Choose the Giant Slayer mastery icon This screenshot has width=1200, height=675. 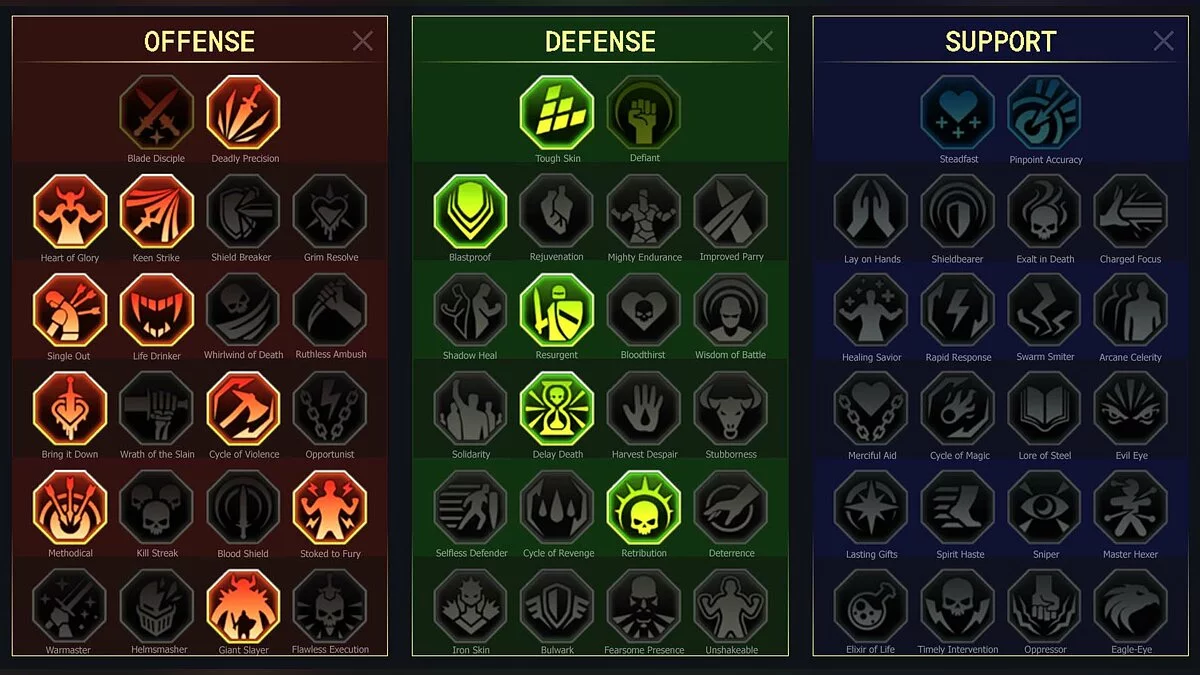pos(243,607)
